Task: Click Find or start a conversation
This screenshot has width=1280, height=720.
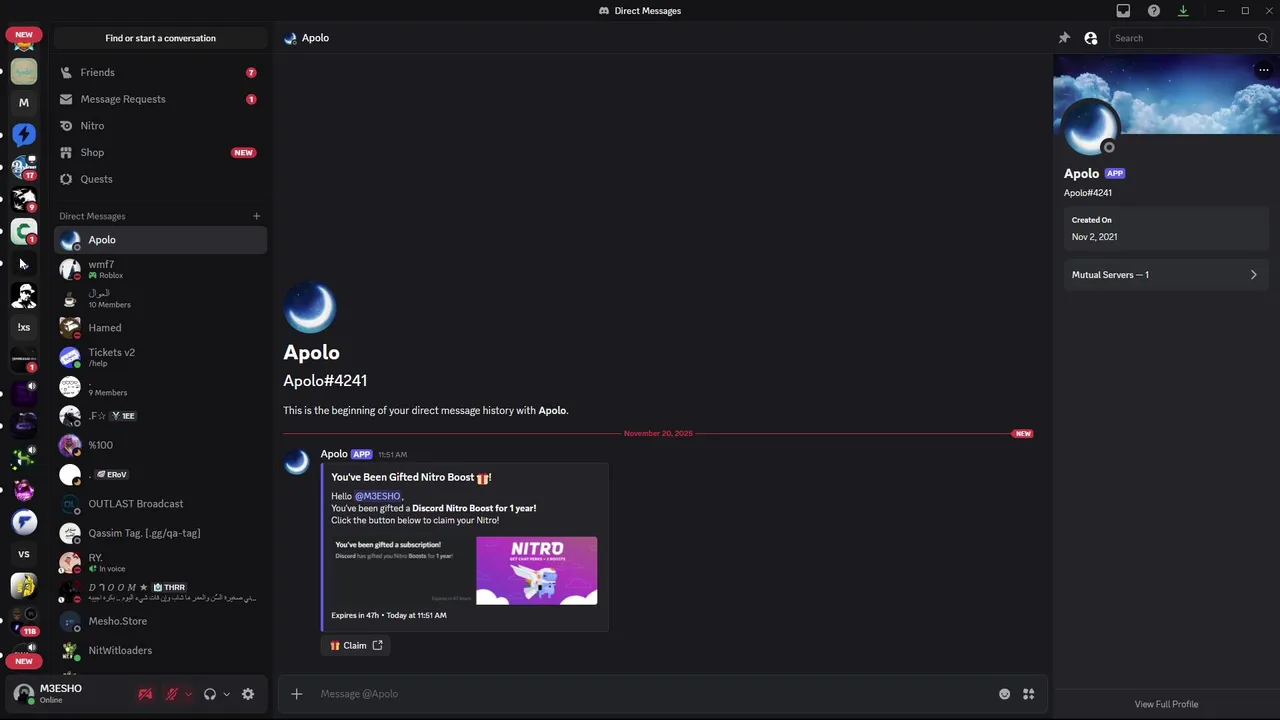Action: (x=160, y=38)
